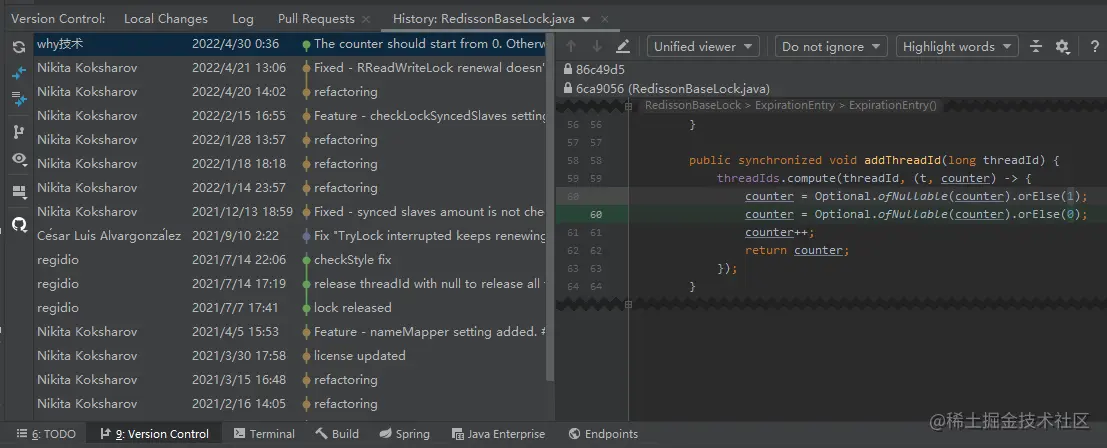Select the 2022/1/14 23:57 refactoring commit
This screenshot has width=1107, height=448.
(289, 188)
